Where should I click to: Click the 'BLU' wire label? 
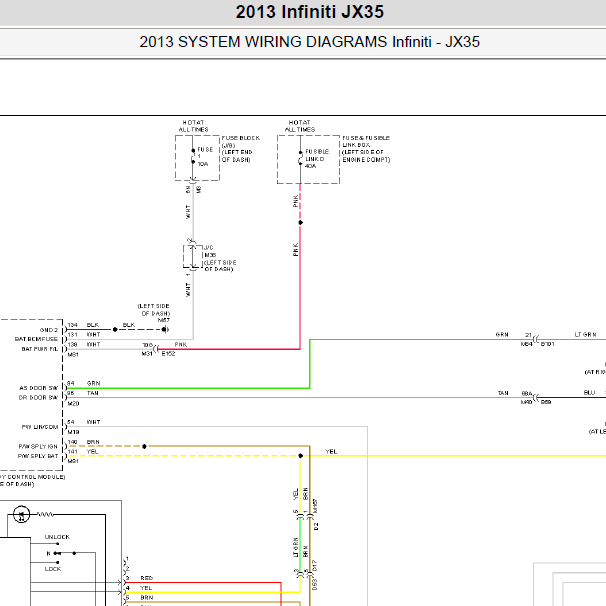coord(589,393)
